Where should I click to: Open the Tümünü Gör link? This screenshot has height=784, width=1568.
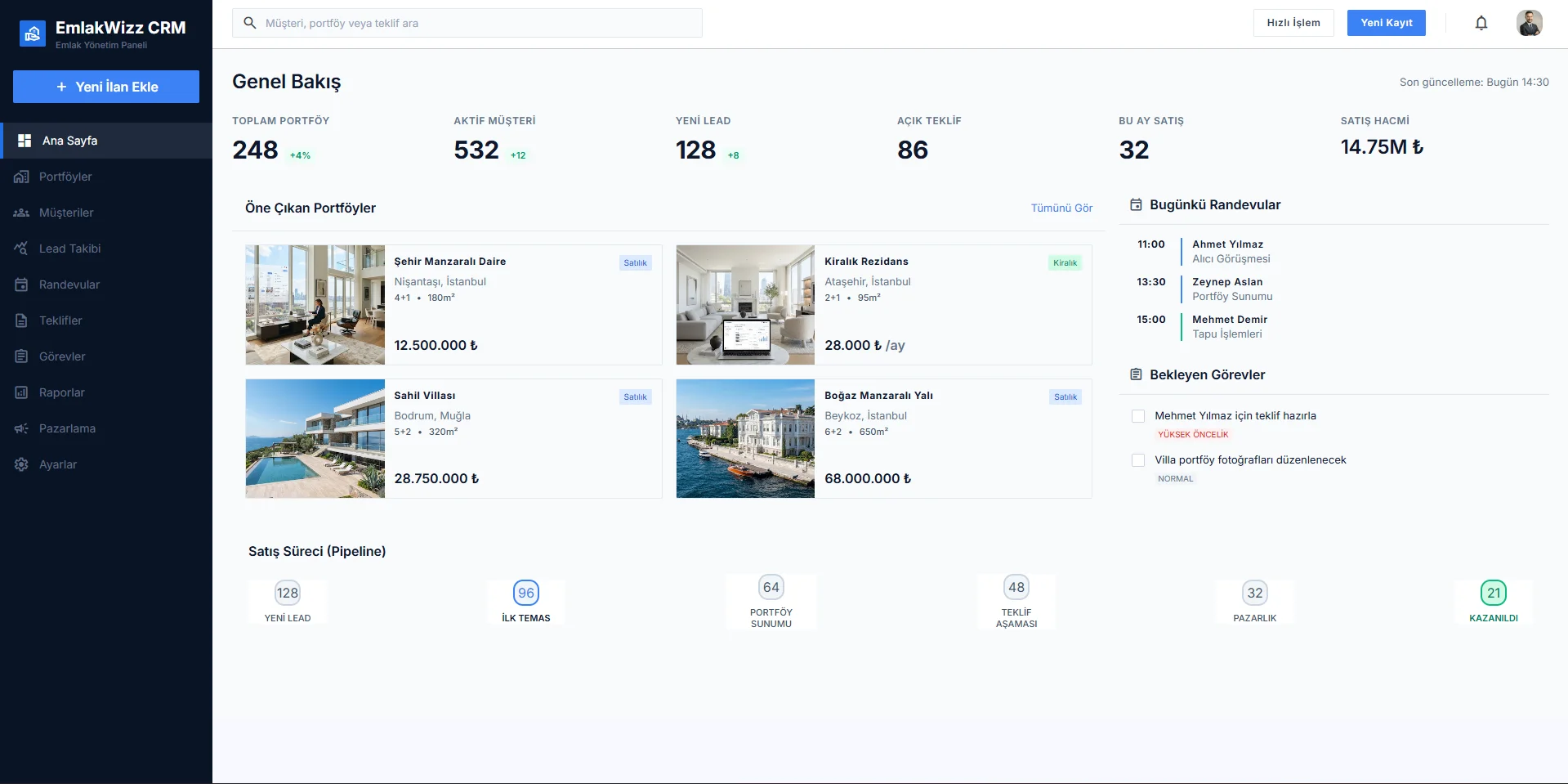click(1061, 208)
